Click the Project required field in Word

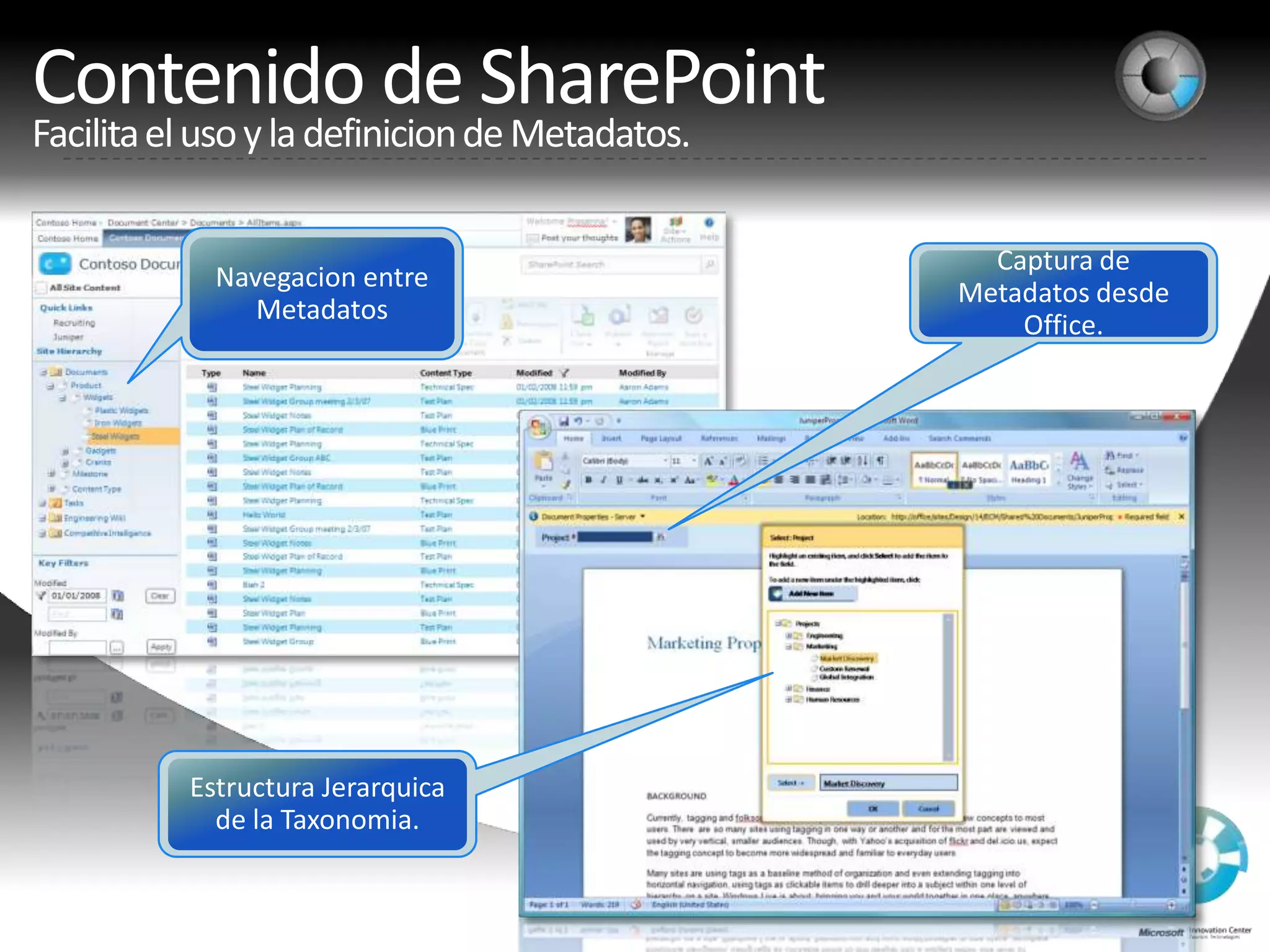(615, 537)
